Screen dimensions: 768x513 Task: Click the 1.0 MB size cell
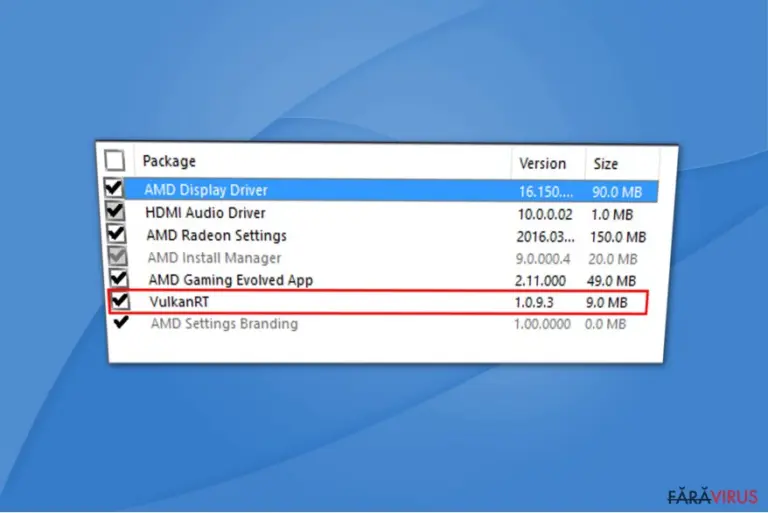612,215
